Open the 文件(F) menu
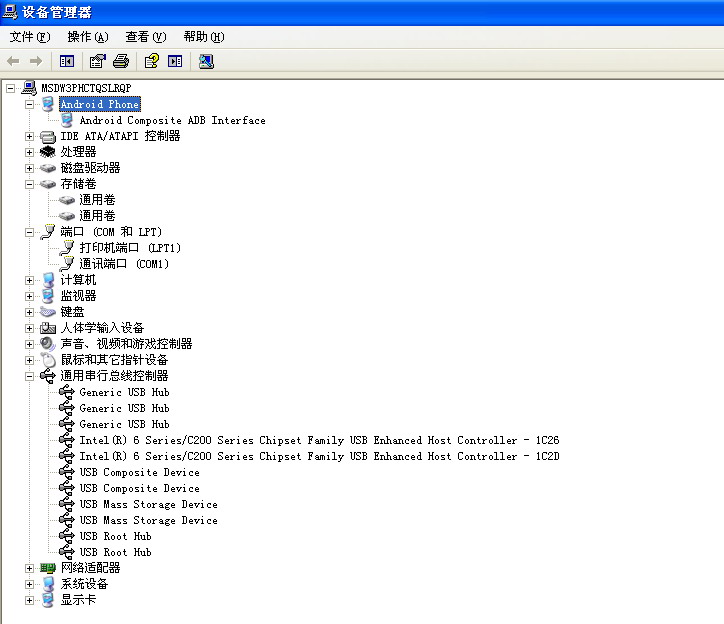The image size is (724, 624). pos(30,36)
